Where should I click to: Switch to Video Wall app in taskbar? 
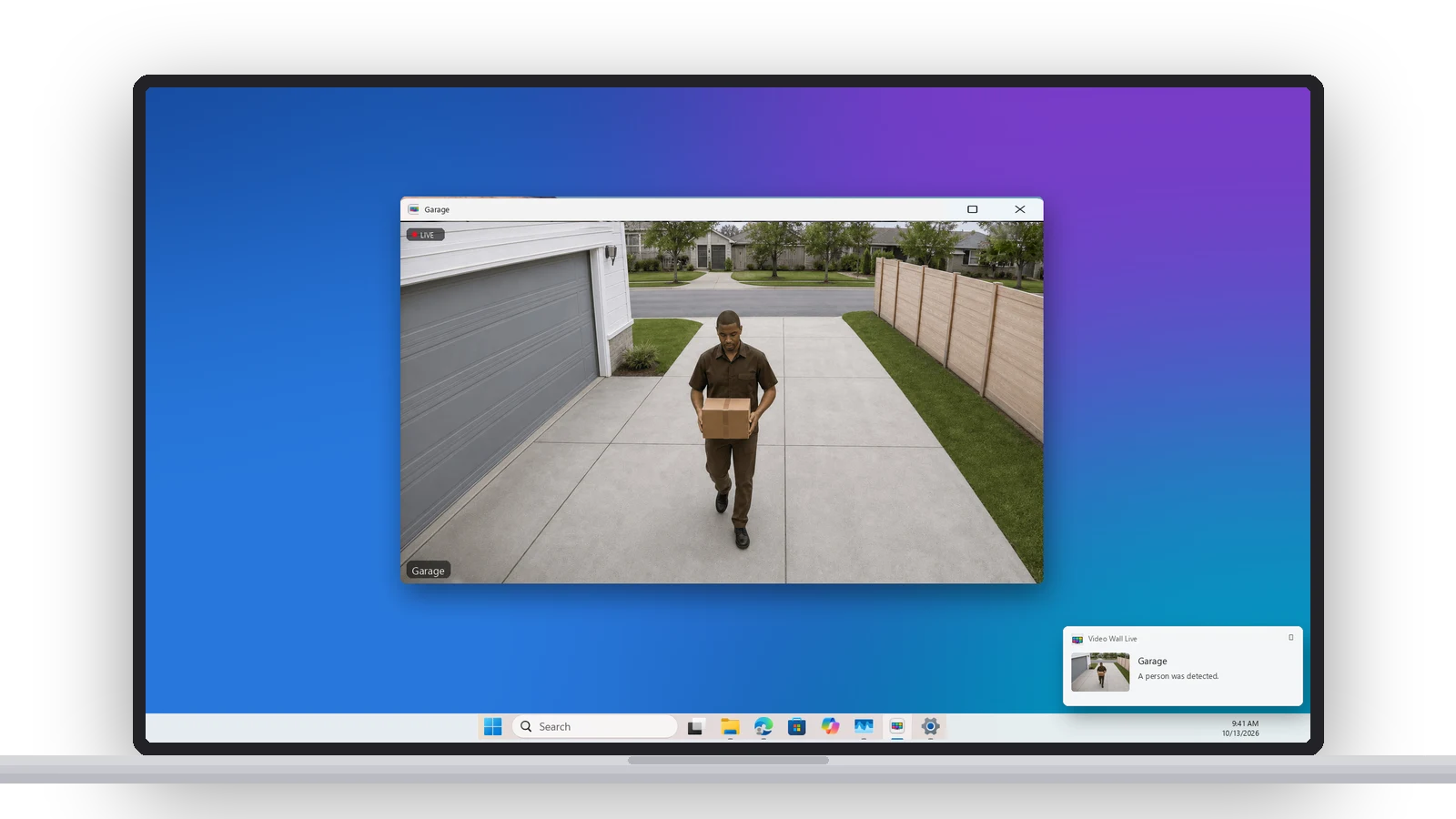(x=897, y=726)
